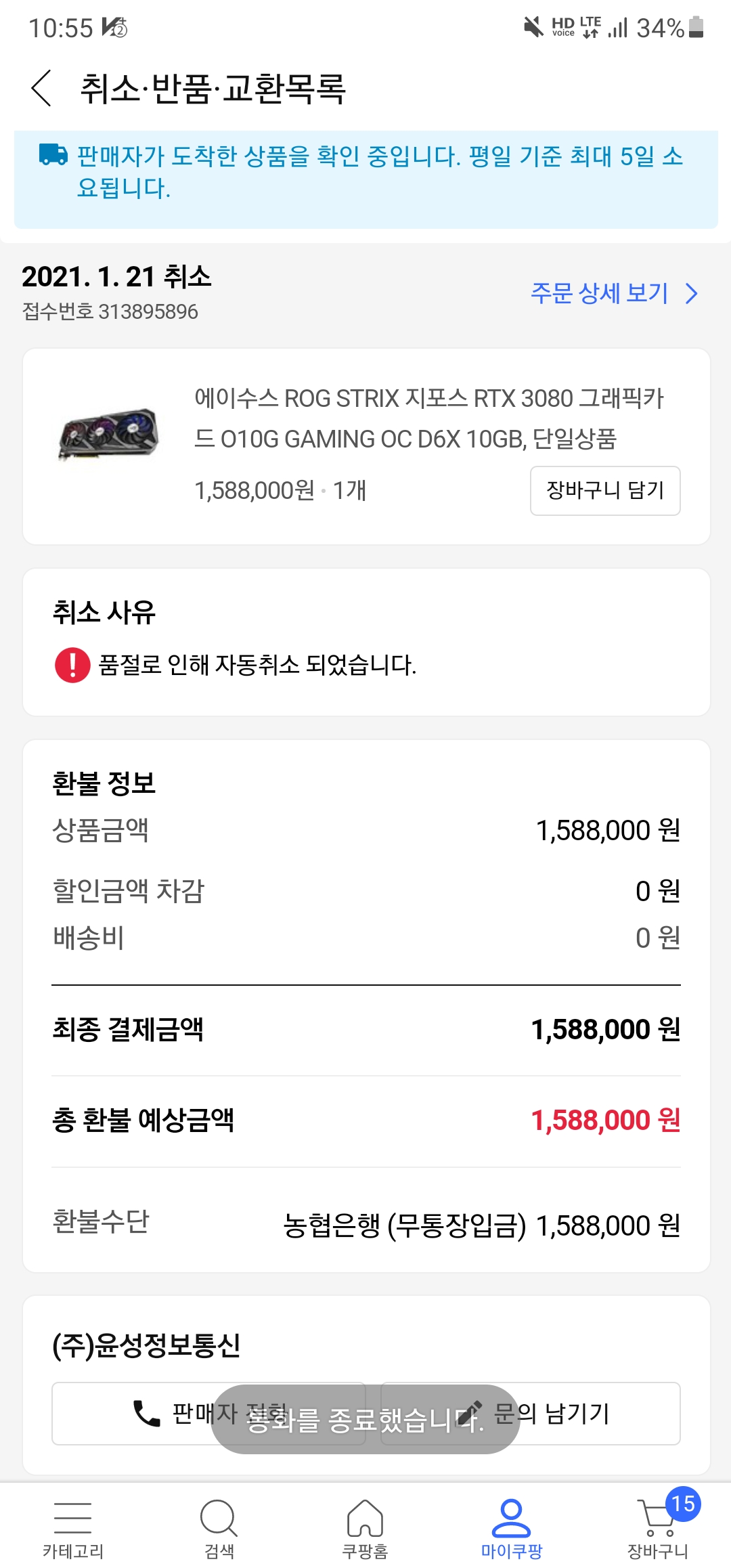Viewport: 731px width, 1568px height.
Task: Tap the 마이쿠팡 tab label
Action: pos(511,1551)
